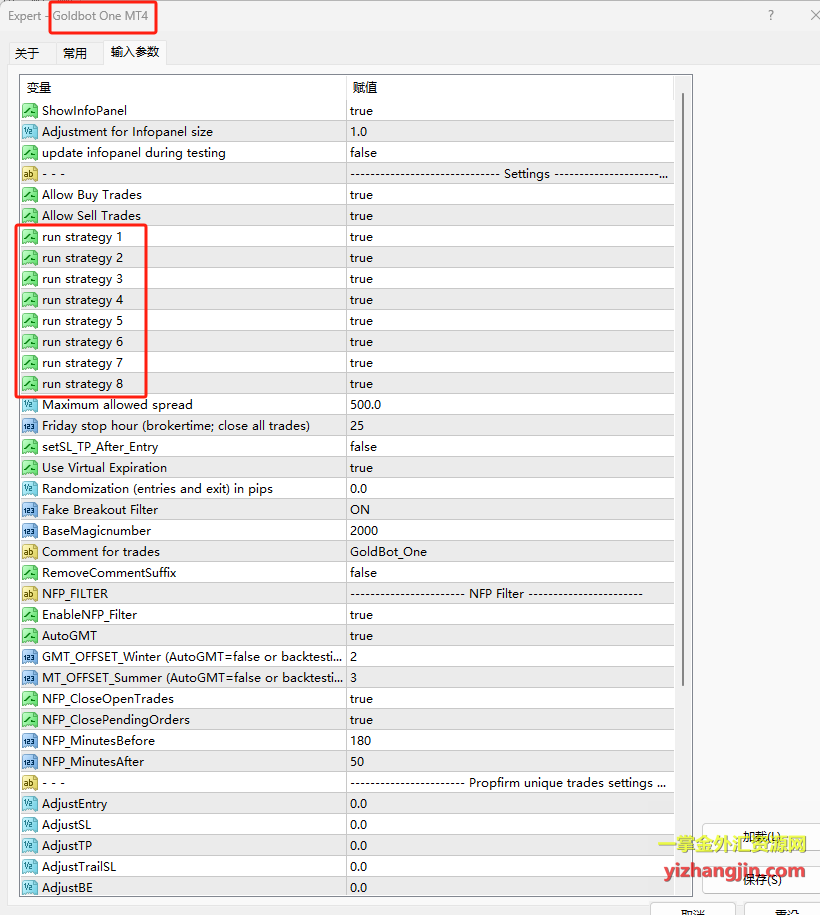Screen dimensions: 820x915
Task: Click the Allow Buy Trades value cell
Action: coord(510,194)
